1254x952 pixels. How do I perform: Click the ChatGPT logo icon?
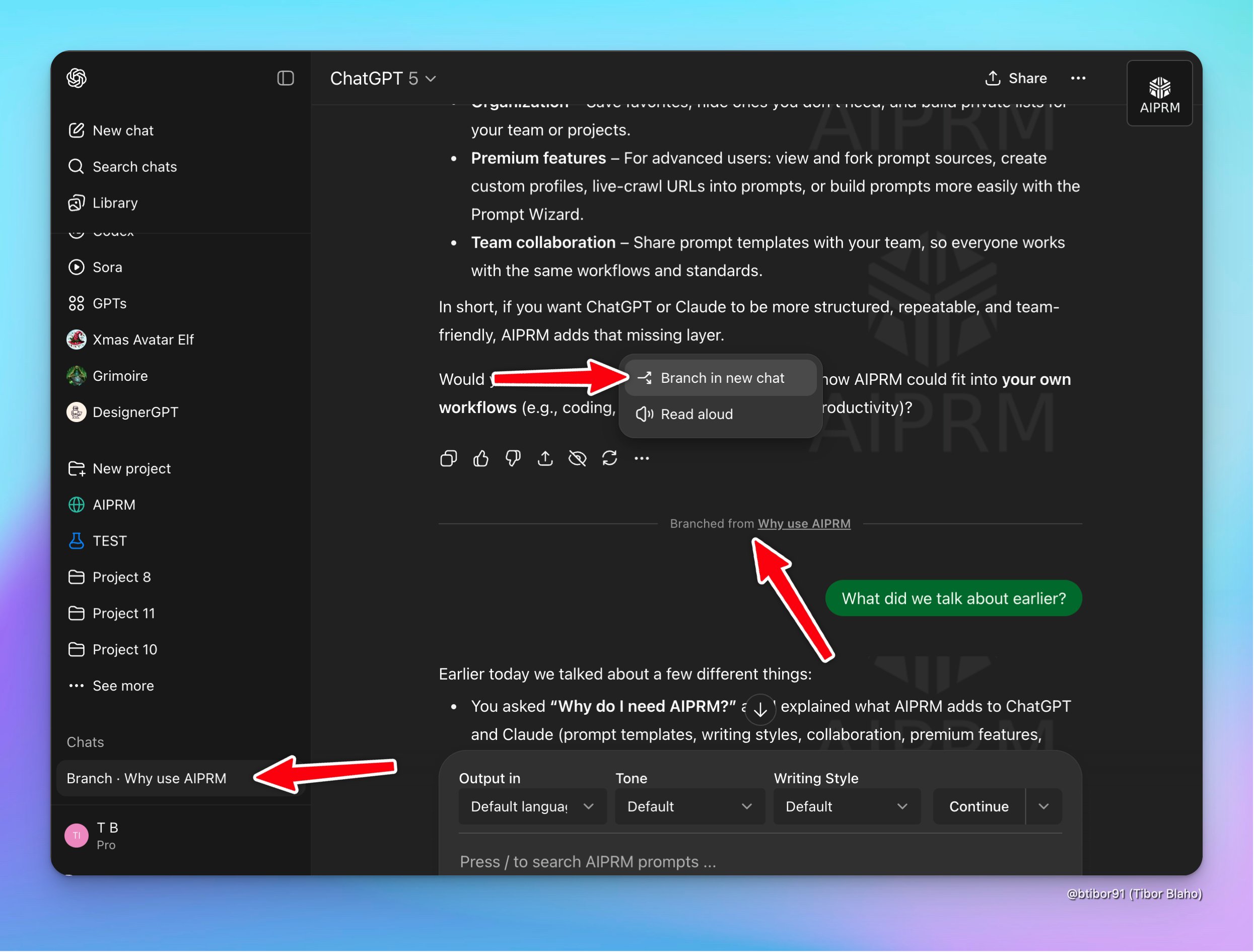[77, 78]
